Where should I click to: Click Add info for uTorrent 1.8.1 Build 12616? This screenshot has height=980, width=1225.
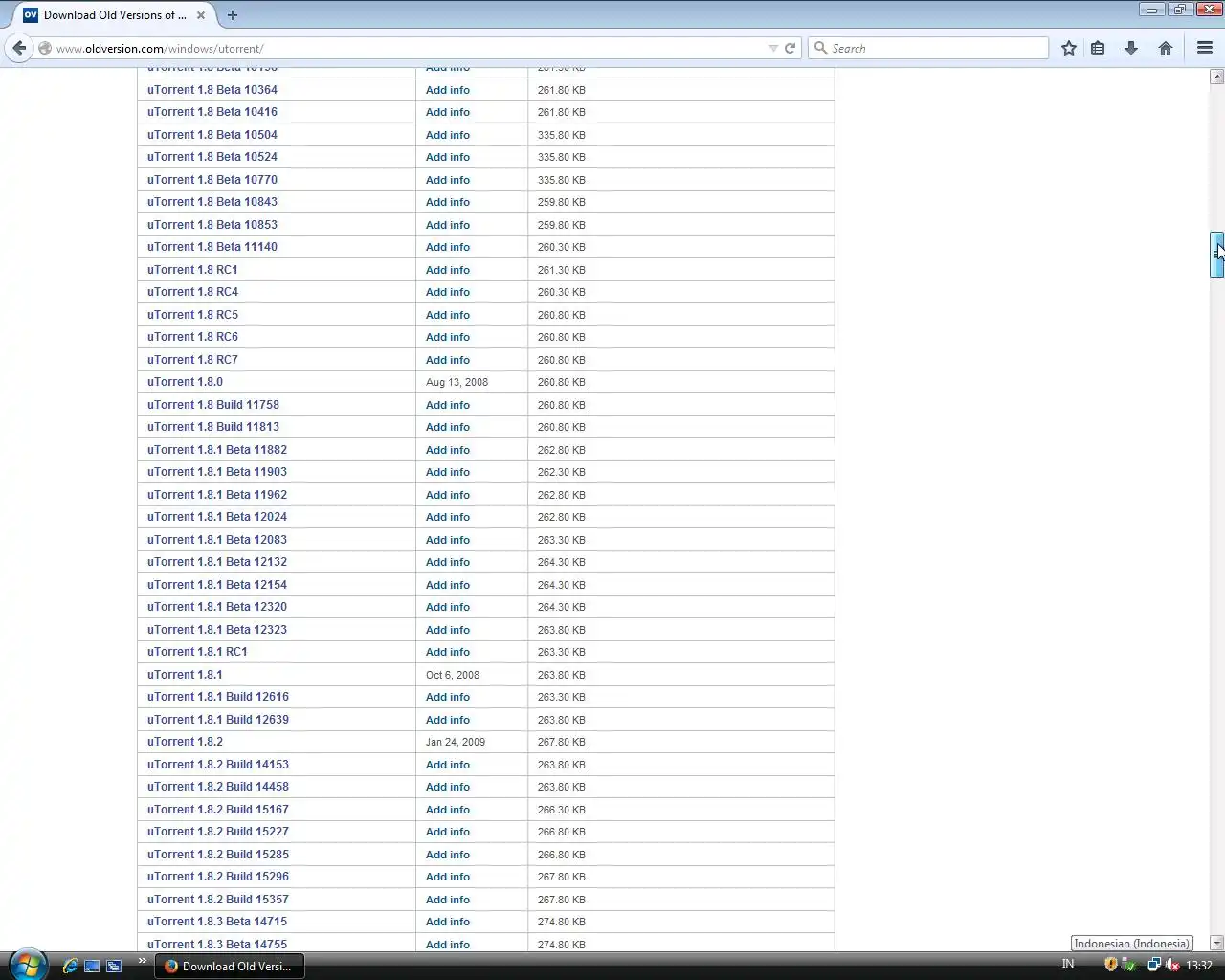(448, 697)
